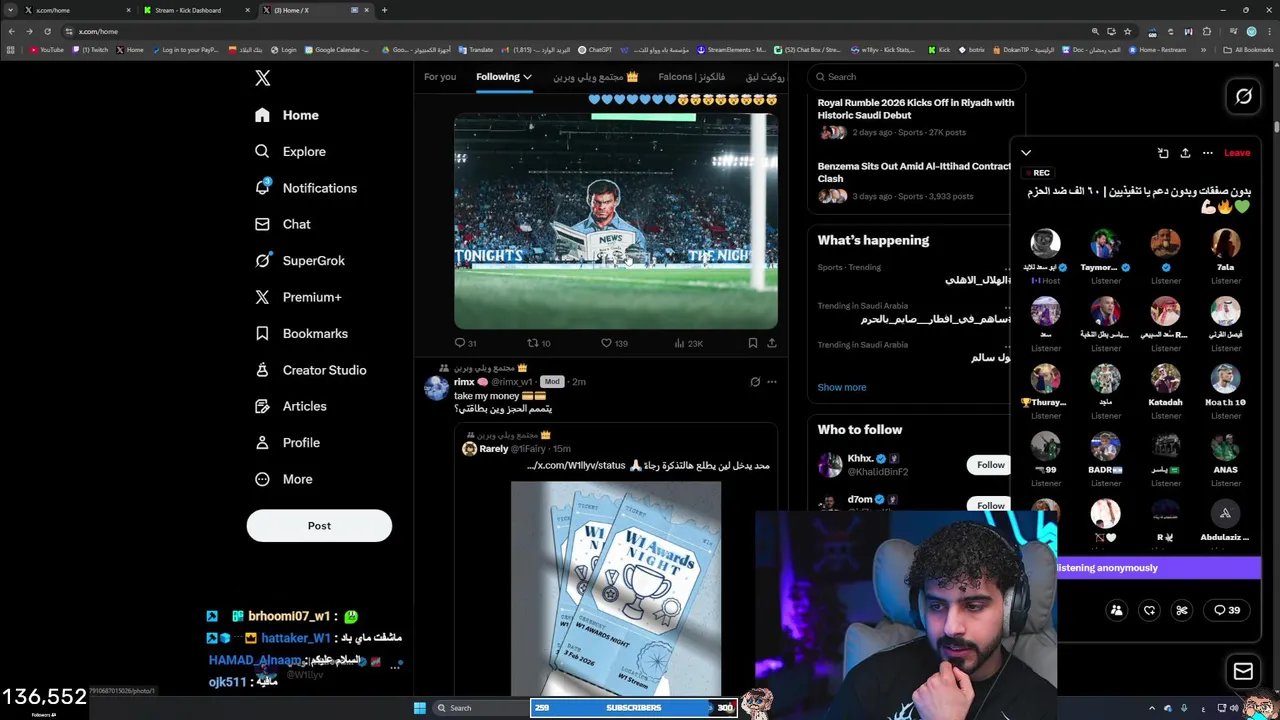
Task: Bookmark the football stadium post
Action: [753, 343]
